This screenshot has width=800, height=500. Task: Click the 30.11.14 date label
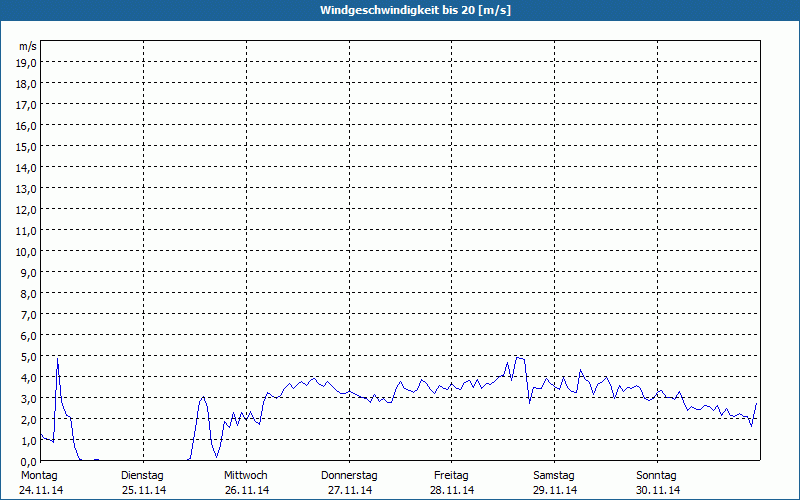[658, 490]
